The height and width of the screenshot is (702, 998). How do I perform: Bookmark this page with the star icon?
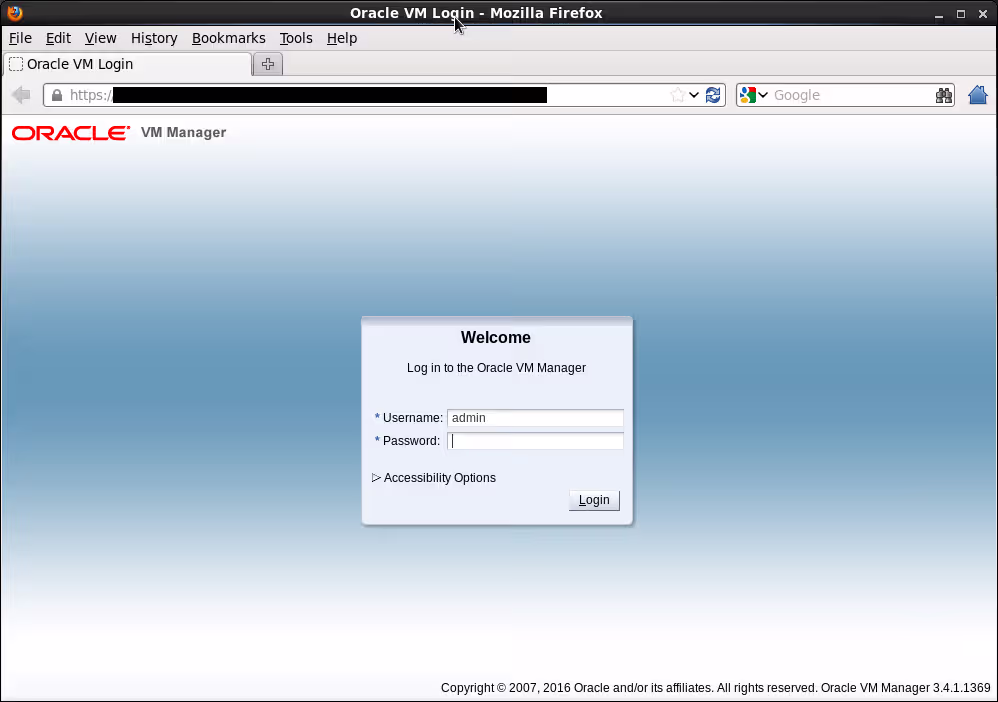pyautogui.click(x=678, y=95)
